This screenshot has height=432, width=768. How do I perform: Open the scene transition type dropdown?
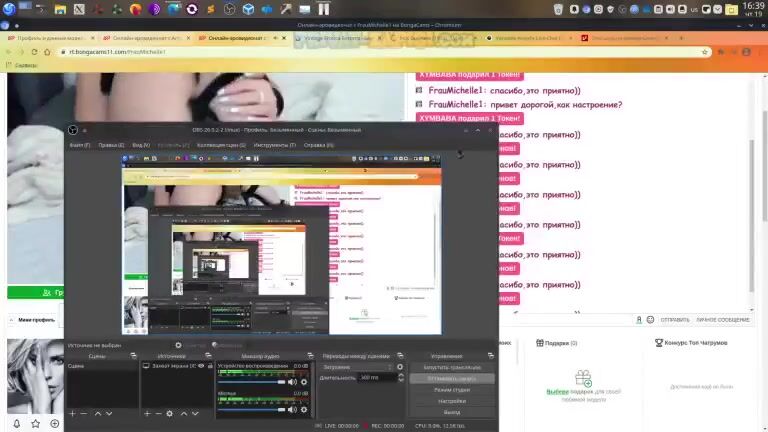pyautogui.click(x=356, y=367)
